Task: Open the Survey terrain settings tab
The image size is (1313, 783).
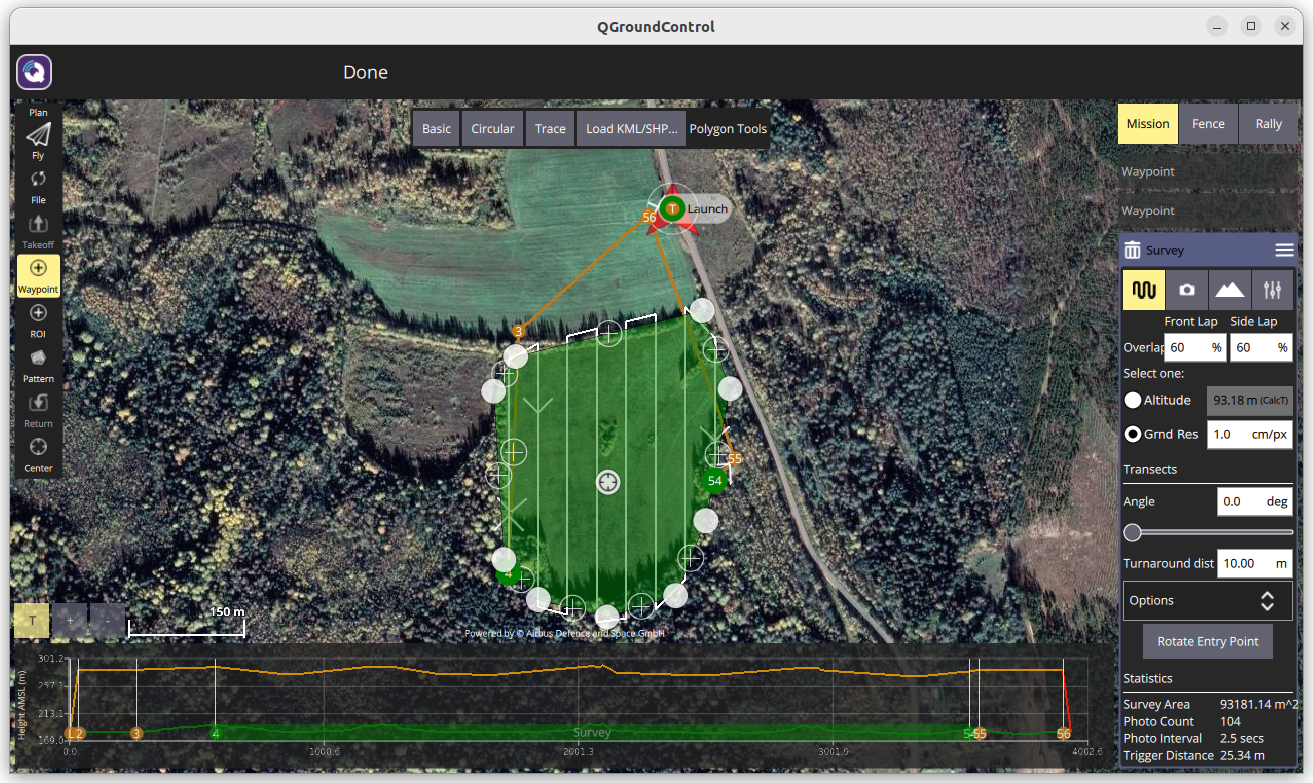Action: pos(1229,289)
